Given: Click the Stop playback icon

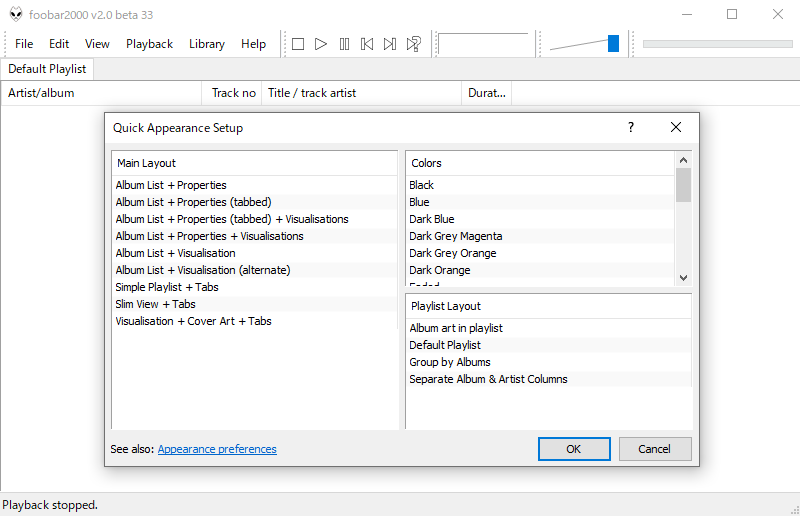Looking at the screenshot, I should pos(298,44).
